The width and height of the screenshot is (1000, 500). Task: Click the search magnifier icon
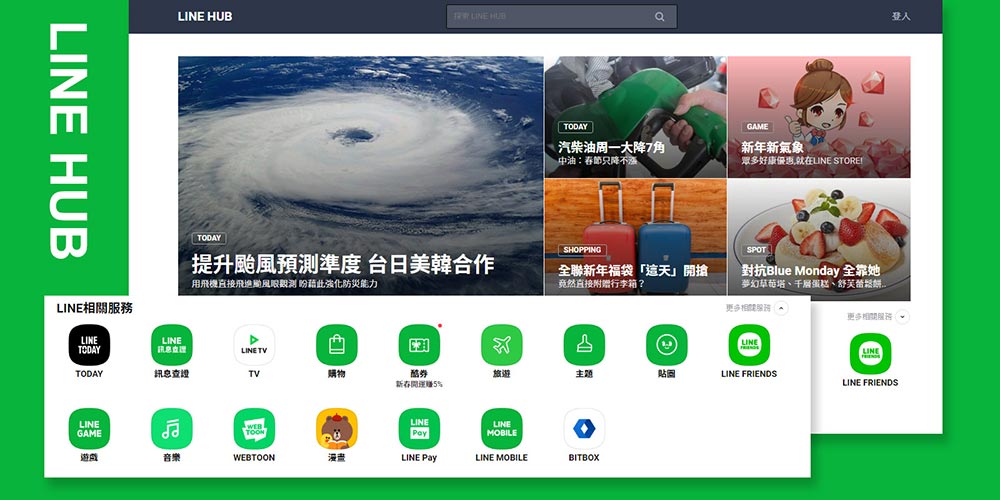tap(659, 17)
